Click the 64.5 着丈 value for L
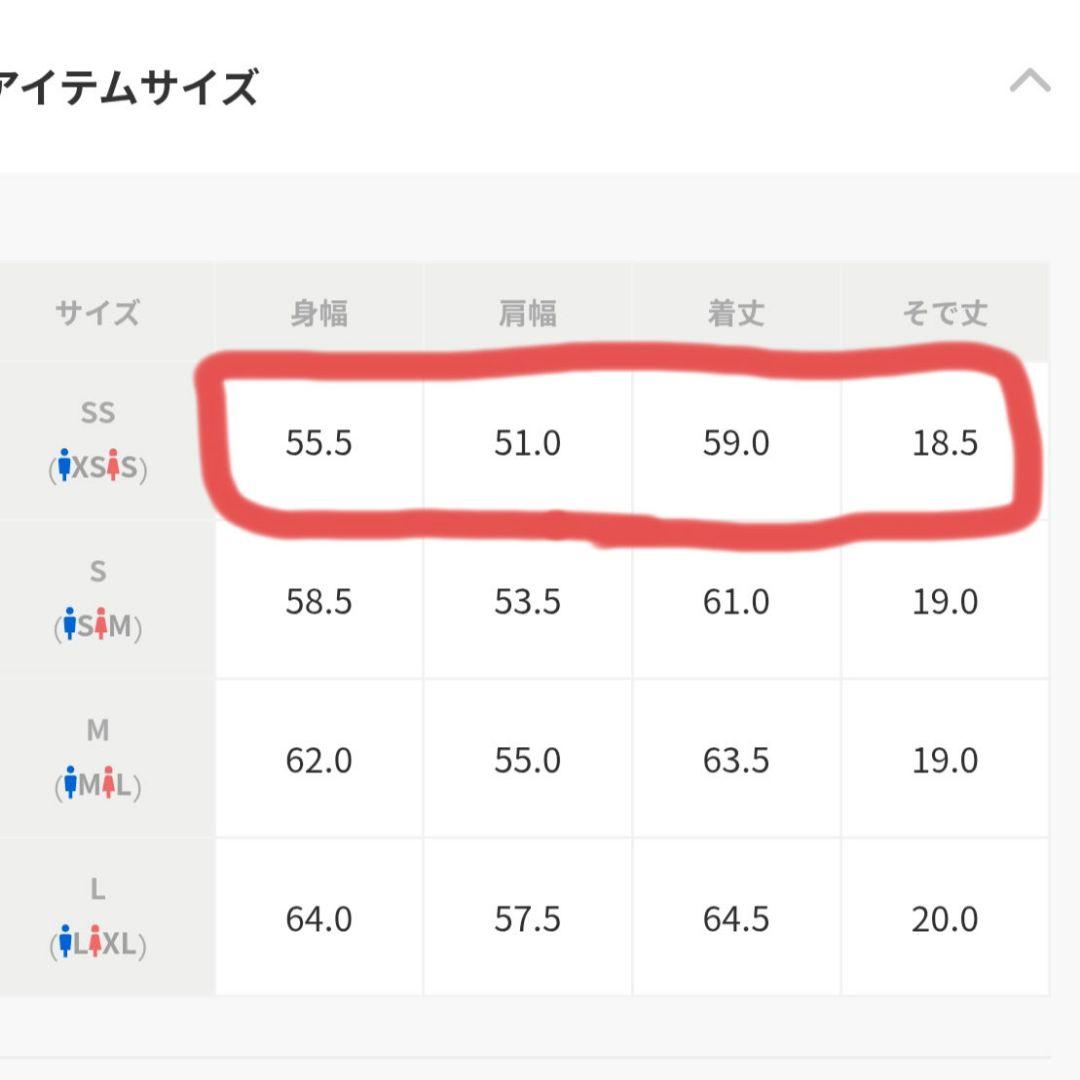The height and width of the screenshot is (1080, 1080). point(736,920)
